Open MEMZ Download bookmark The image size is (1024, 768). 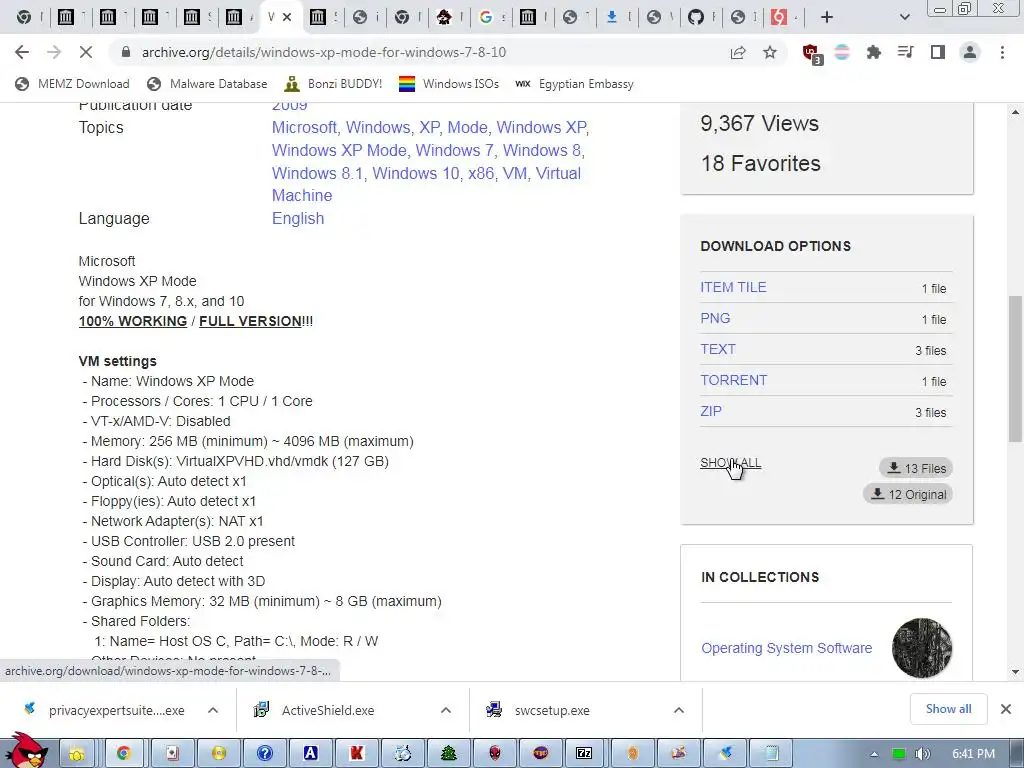point(72,84)
